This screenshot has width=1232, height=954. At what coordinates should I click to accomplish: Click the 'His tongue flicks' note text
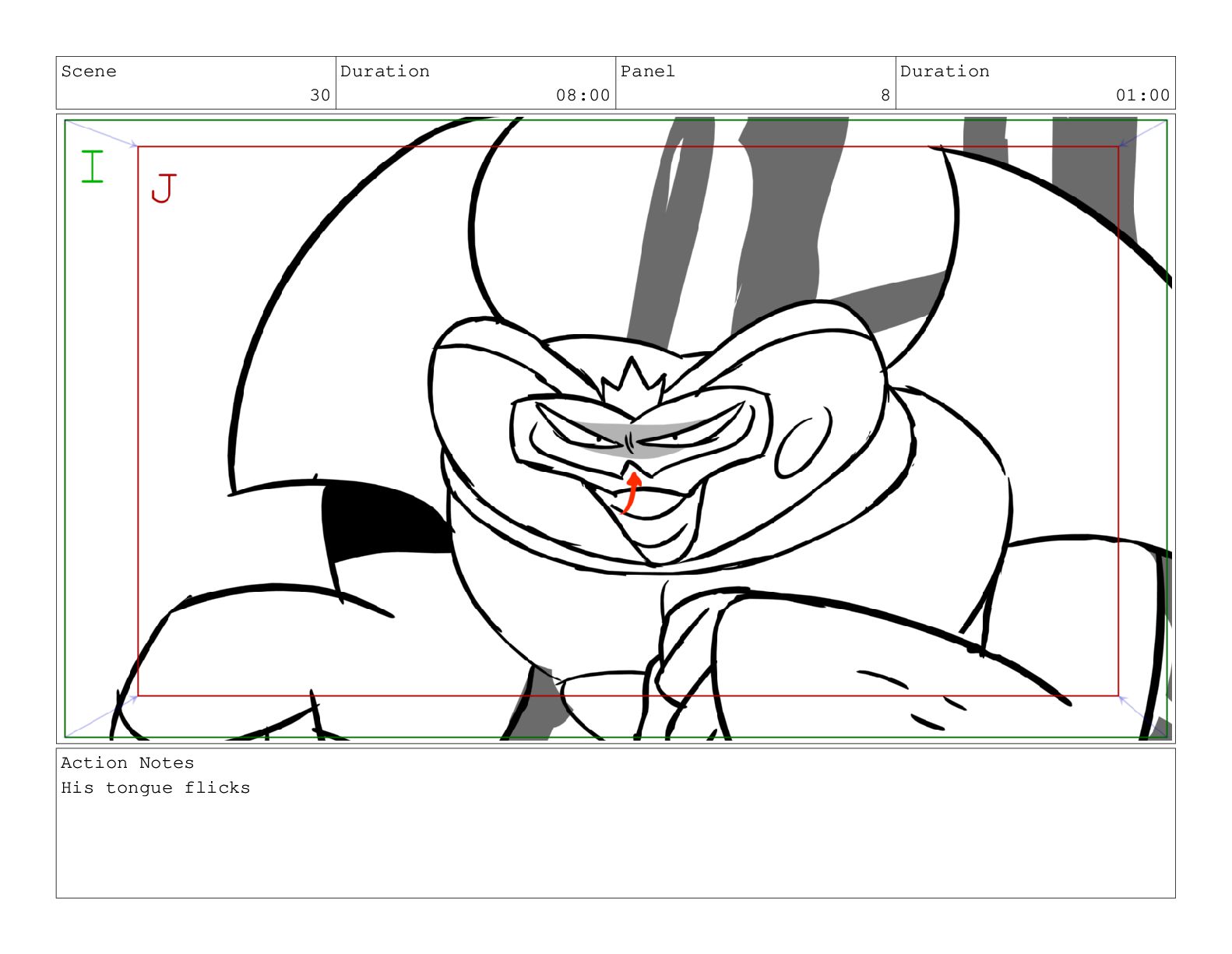pyautogui.click(x=156, y=788)
